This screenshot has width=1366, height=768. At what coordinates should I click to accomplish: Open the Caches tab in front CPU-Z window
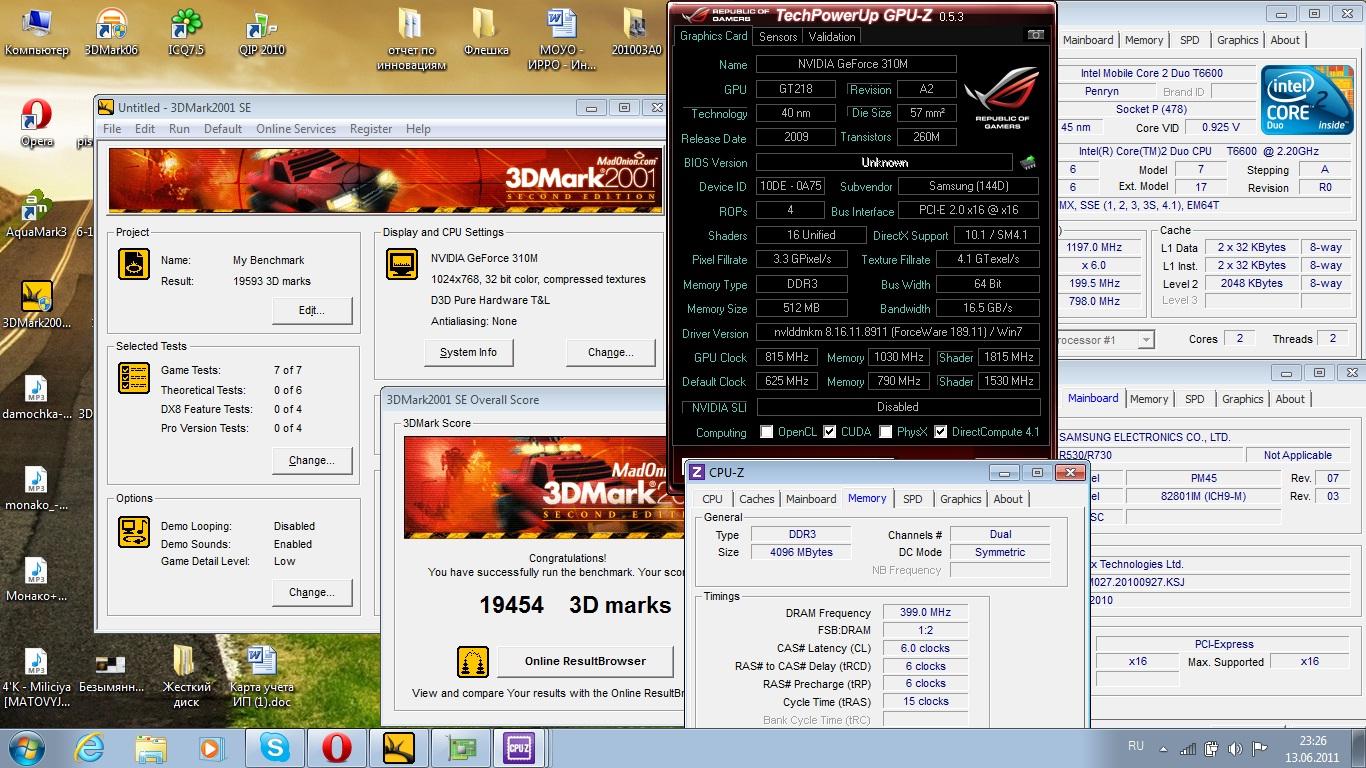pos(756,499)
